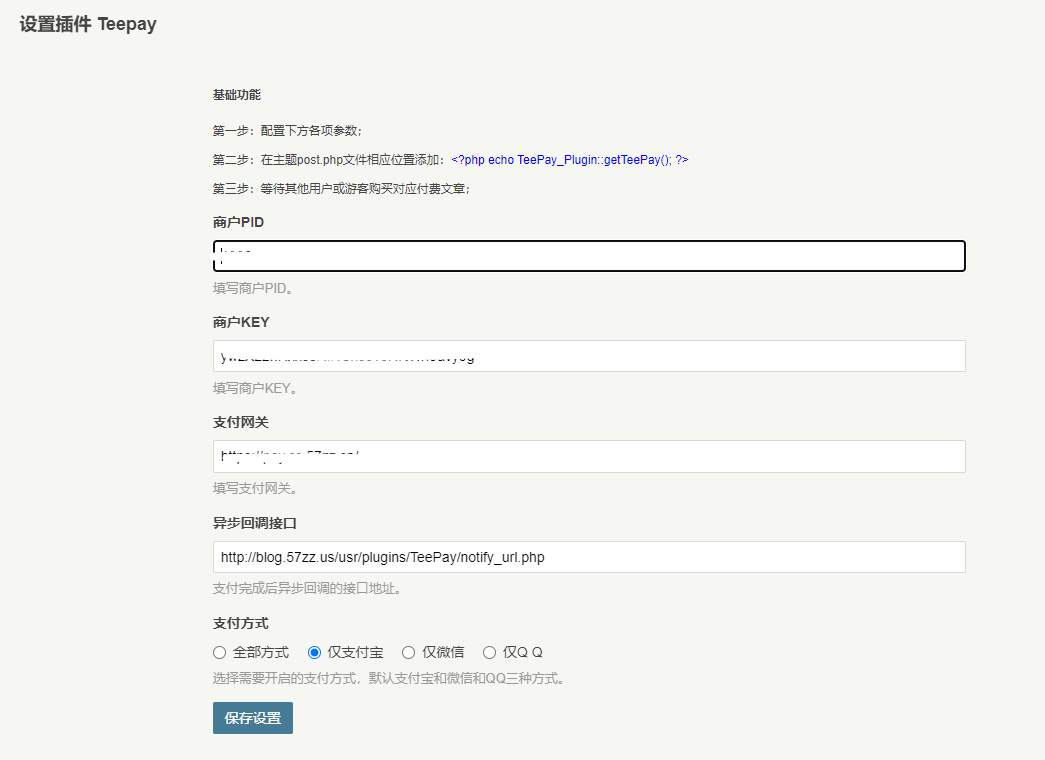The image size is (1045, 760).
Task: Click the 商户KEY input field
Action: click(x=589, y=356)
